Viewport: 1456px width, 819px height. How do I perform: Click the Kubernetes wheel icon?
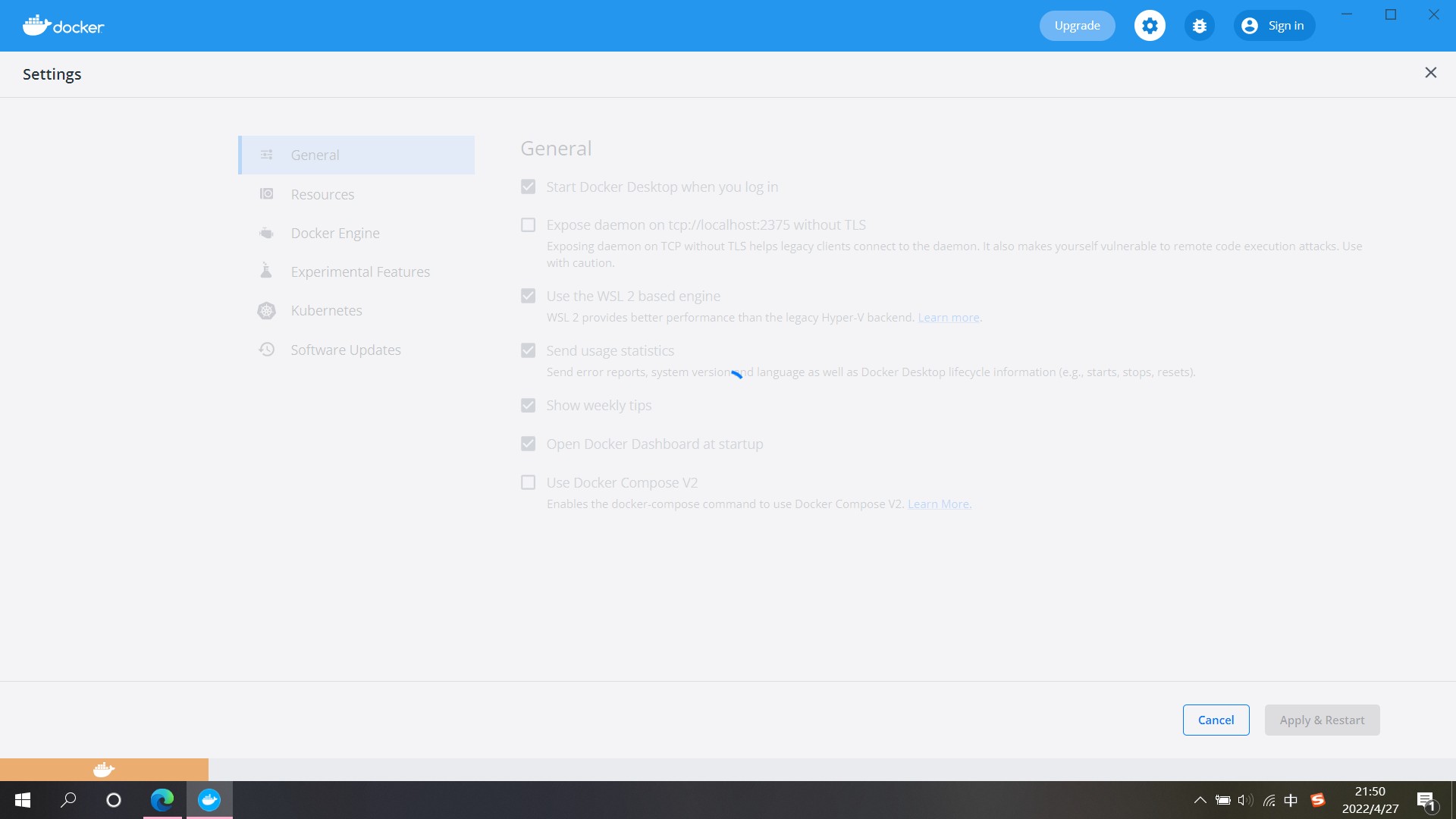click(x=266, y=310)
